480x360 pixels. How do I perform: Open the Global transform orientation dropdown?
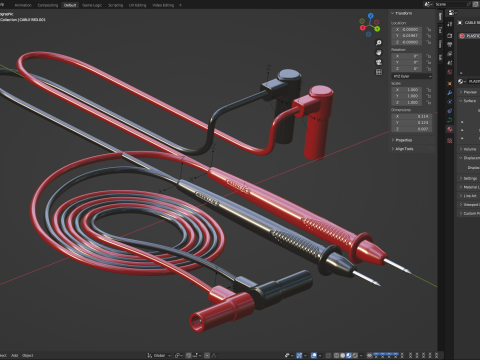tap(159, 355)
